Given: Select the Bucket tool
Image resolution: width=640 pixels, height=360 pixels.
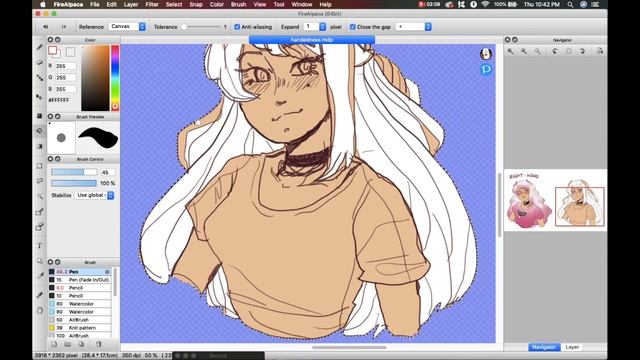Looking at the screenshot, I should point(40,131).
